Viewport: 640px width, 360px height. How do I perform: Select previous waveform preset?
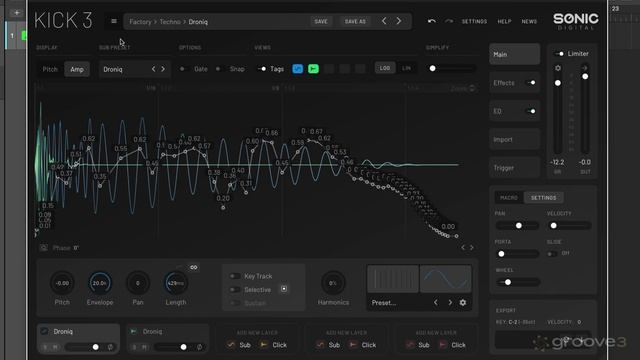coord(436,302)
